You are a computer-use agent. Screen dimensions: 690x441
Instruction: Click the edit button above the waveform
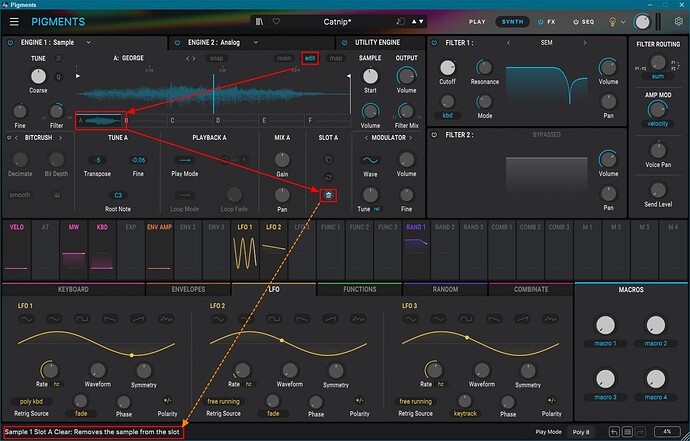[310, 59]
